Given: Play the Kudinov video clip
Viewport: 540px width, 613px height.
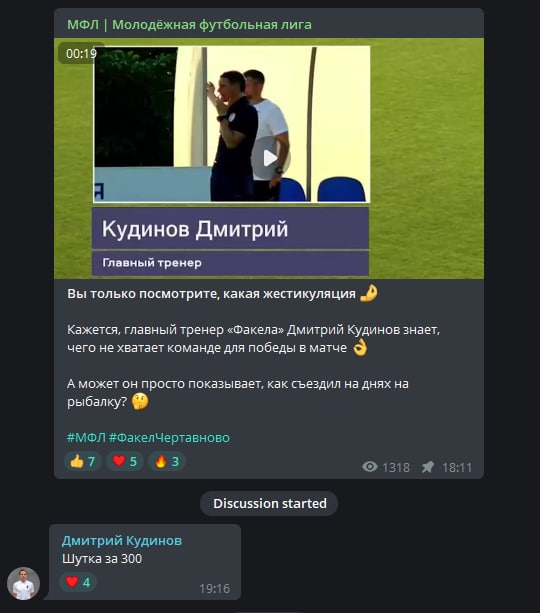Looking at the screenshot, I should coord(270,158).
